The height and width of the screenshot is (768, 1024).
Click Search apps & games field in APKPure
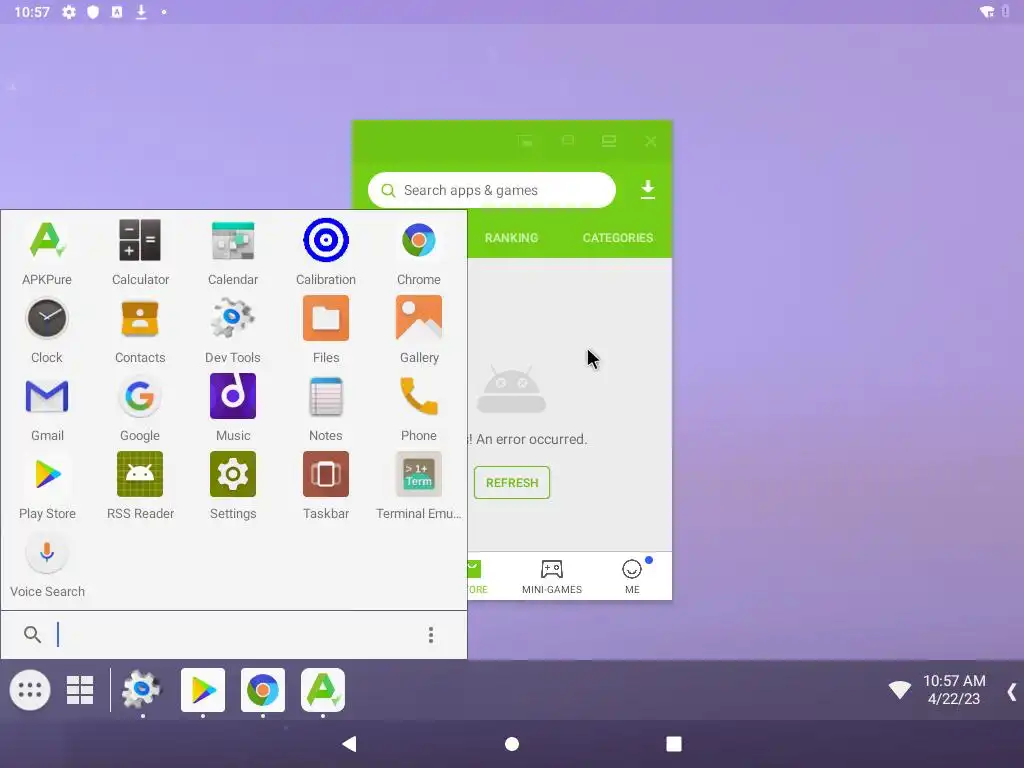point(492,190)
